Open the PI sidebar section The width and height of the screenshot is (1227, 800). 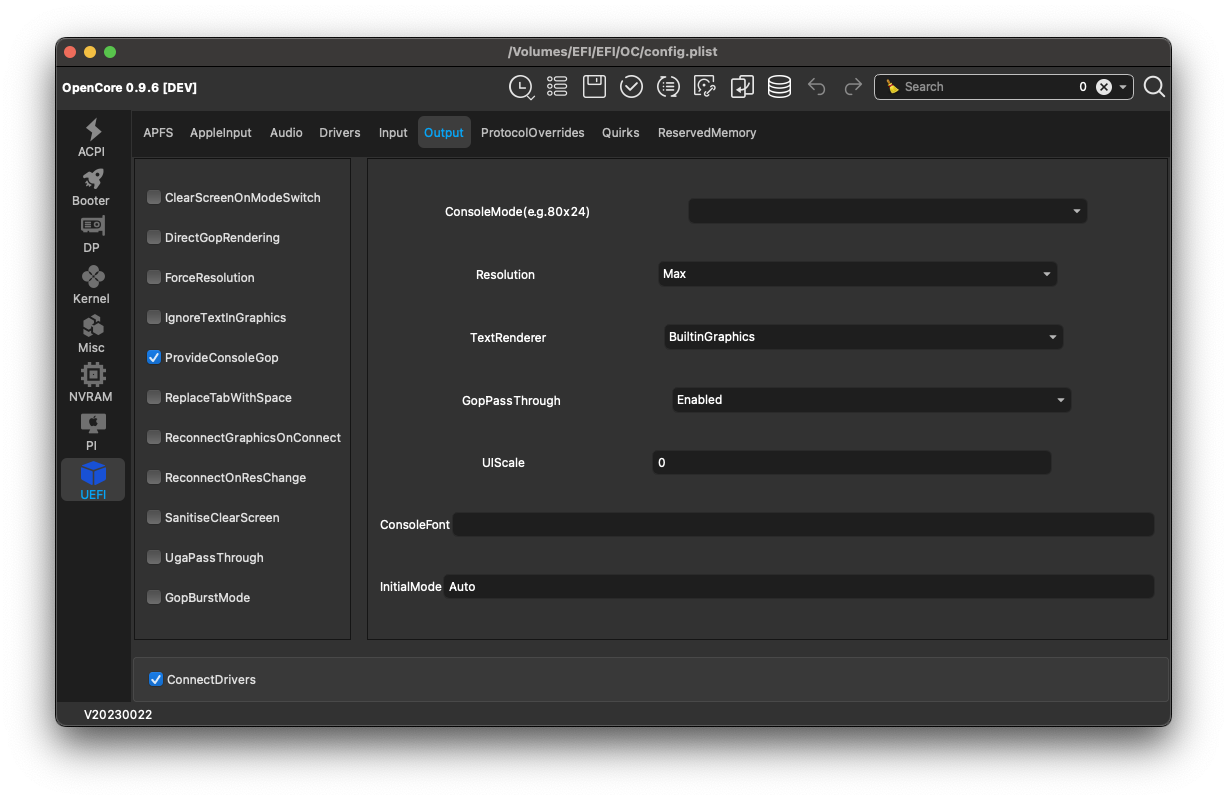click(92, 432)
